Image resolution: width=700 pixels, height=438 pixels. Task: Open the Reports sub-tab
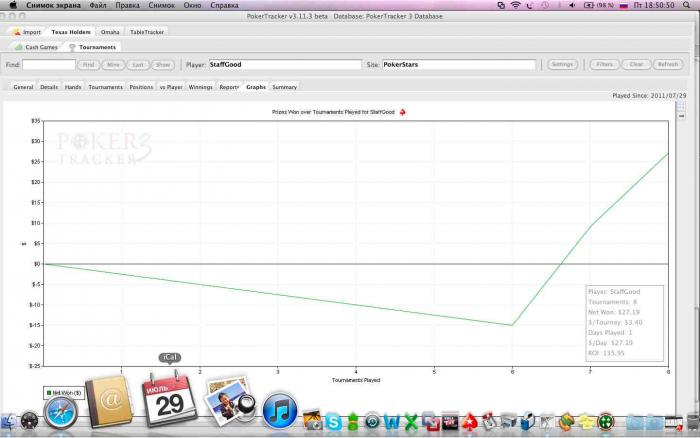(x=229, y=87)
